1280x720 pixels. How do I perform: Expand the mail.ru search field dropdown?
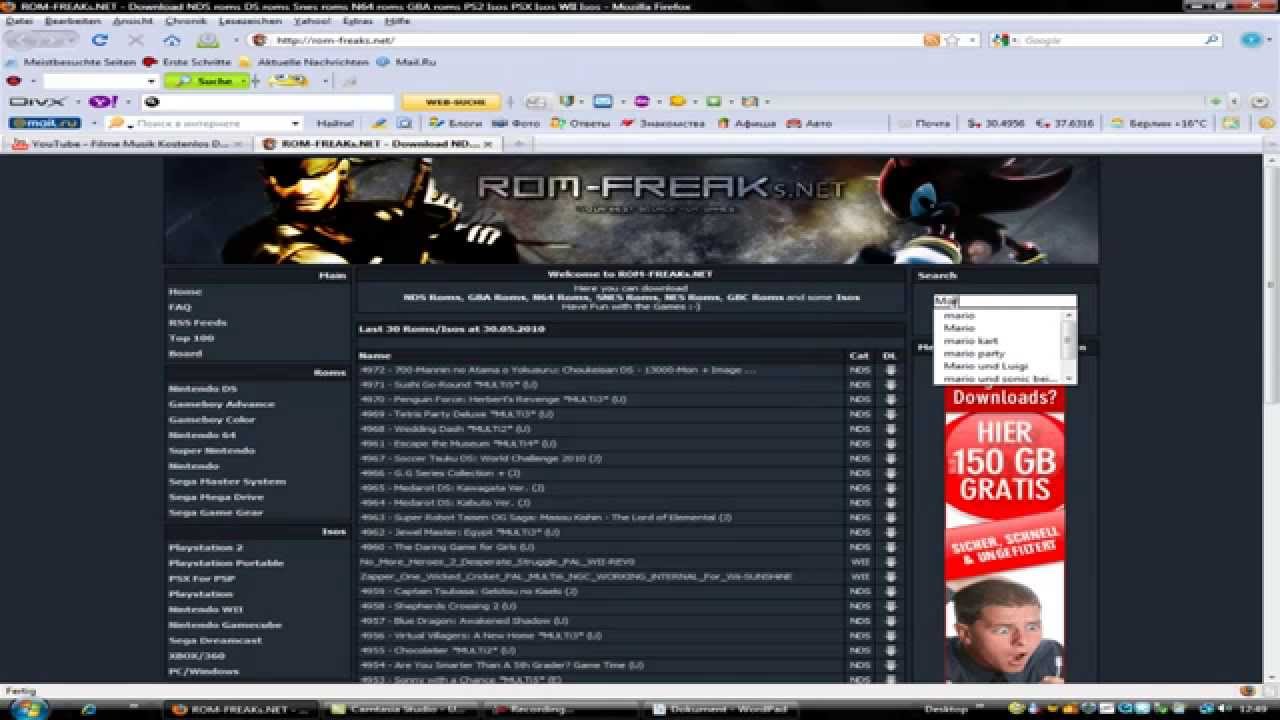(x=295, y=123)
